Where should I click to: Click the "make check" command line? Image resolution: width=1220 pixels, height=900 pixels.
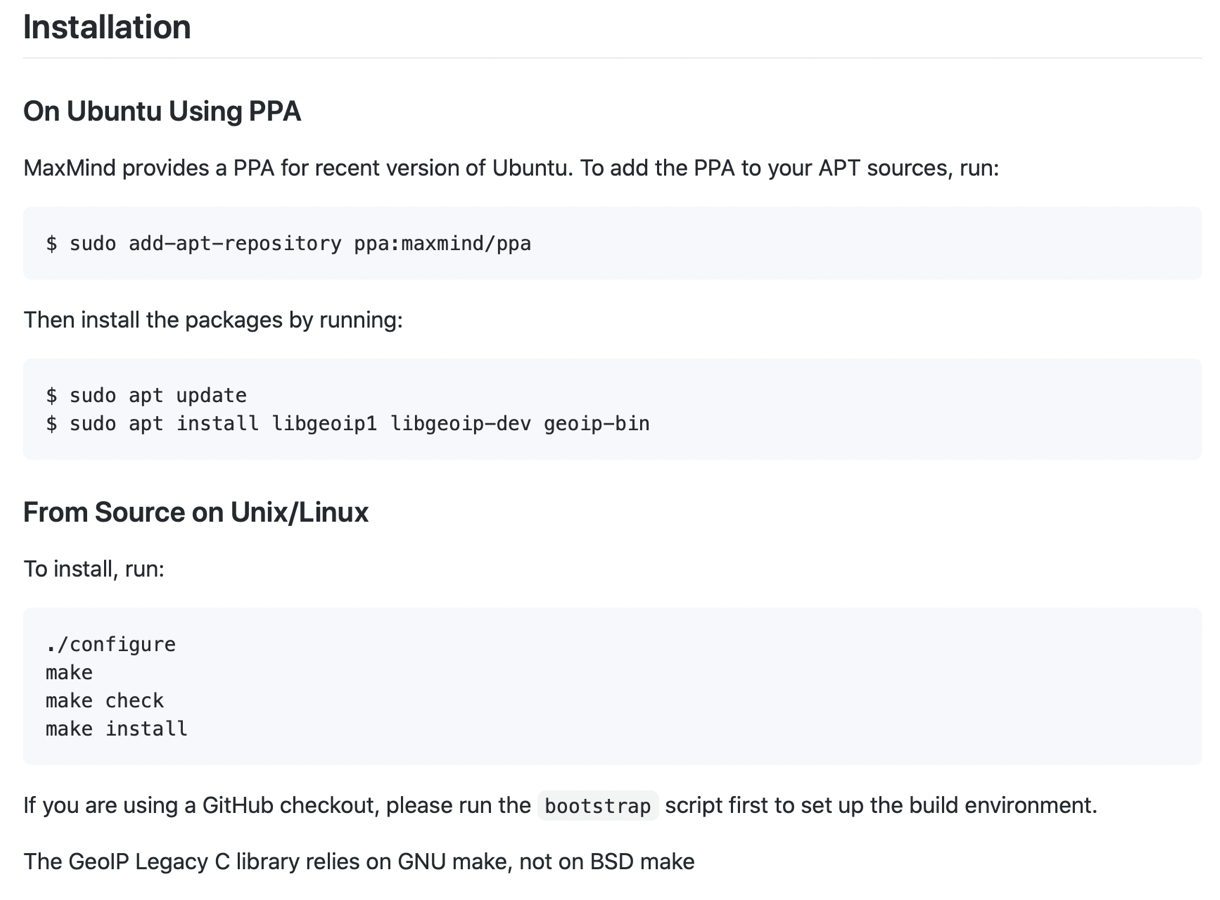(x=105, y=701)
